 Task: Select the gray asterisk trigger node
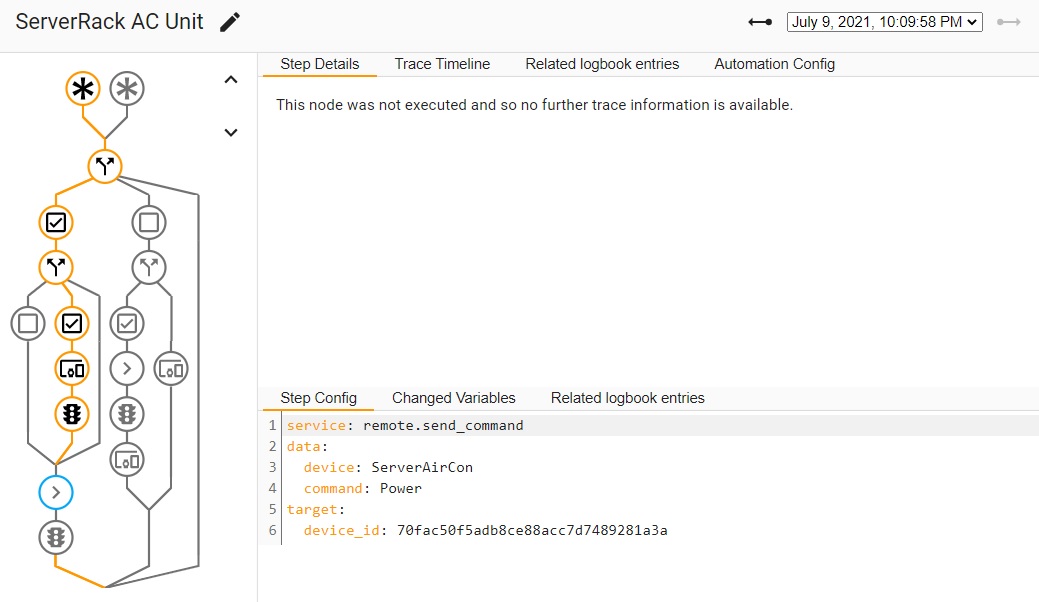pyautogui.click(x=127, y=89)
